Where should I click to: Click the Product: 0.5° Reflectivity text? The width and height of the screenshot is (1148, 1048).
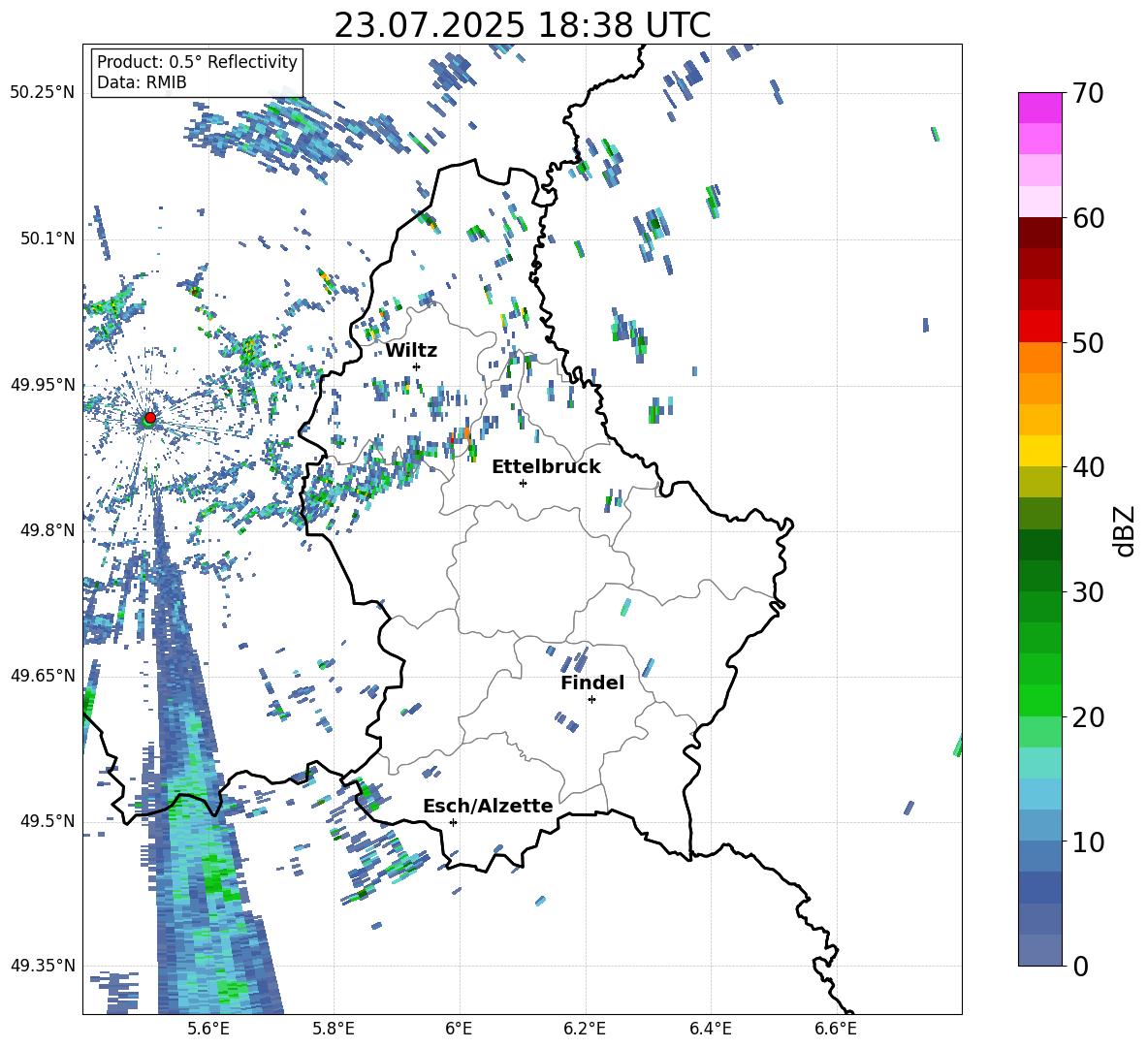point(197,62)
